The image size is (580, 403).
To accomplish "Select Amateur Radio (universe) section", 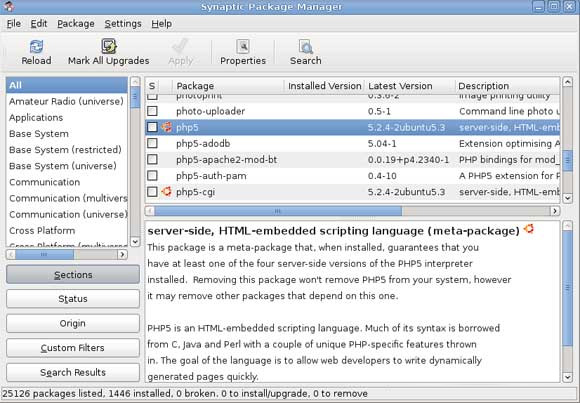I will (x=67, y=101).
